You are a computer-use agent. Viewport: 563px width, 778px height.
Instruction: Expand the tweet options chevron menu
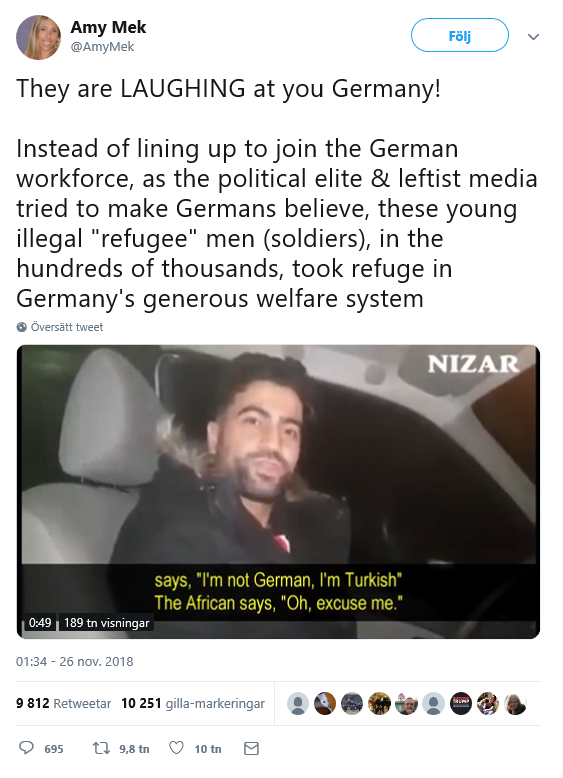(x=533, y=37)
